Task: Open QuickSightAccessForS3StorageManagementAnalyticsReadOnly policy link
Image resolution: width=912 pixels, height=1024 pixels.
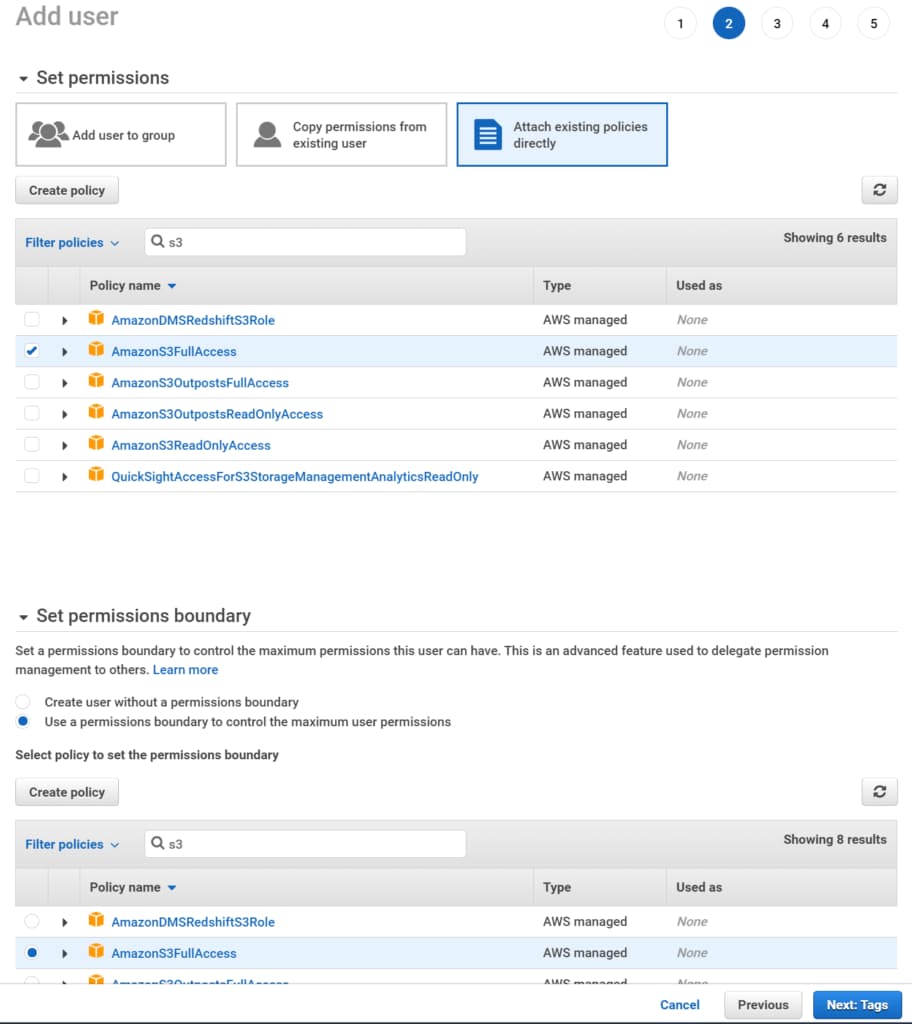Action: (x=295, y=477)
